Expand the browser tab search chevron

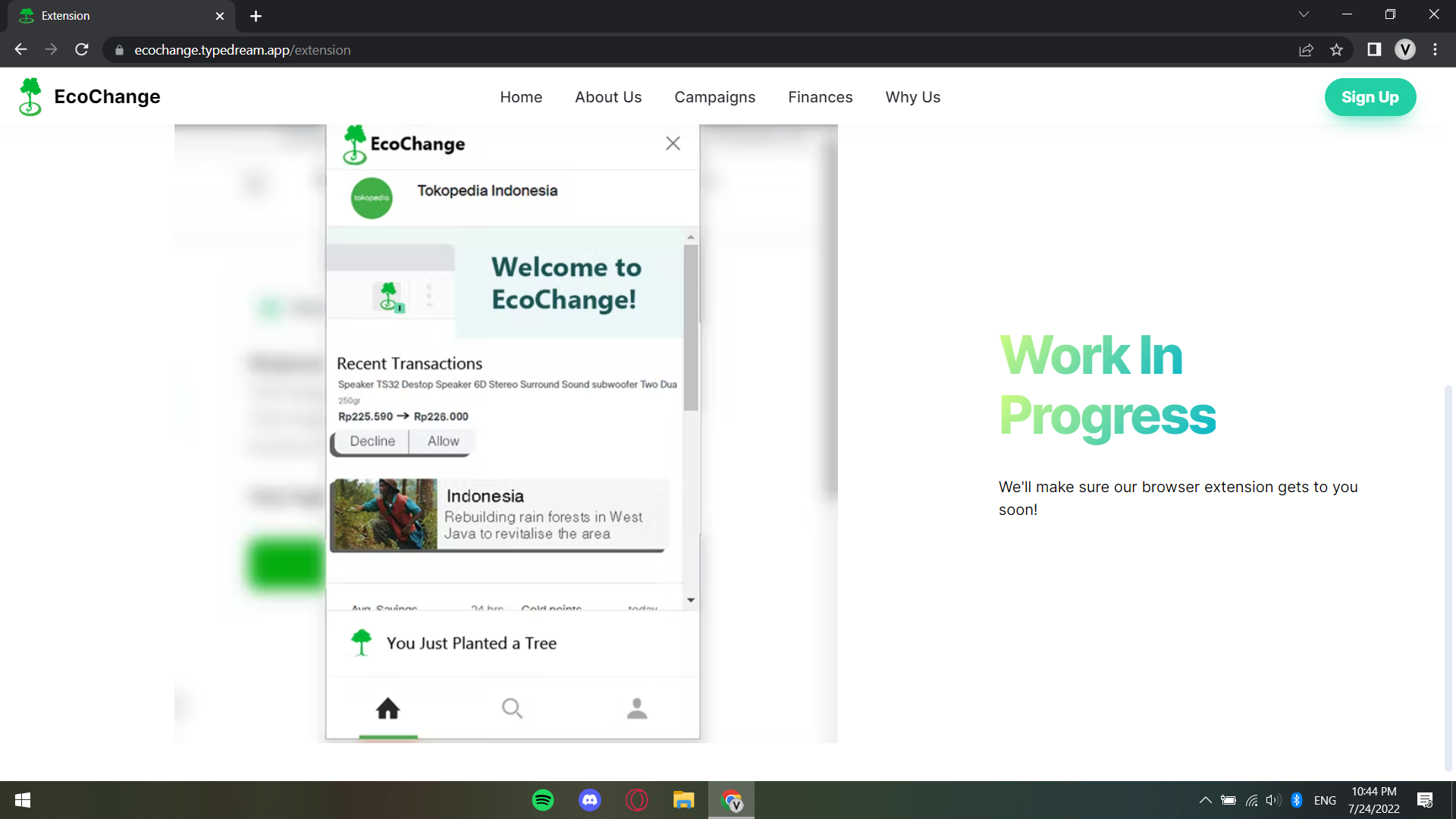[1304, 14]
